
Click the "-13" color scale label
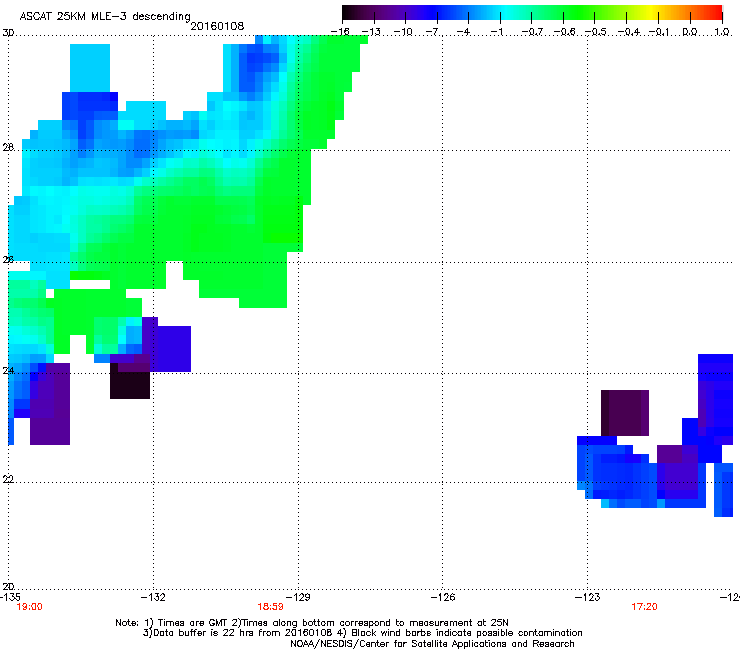coord(371,32)
